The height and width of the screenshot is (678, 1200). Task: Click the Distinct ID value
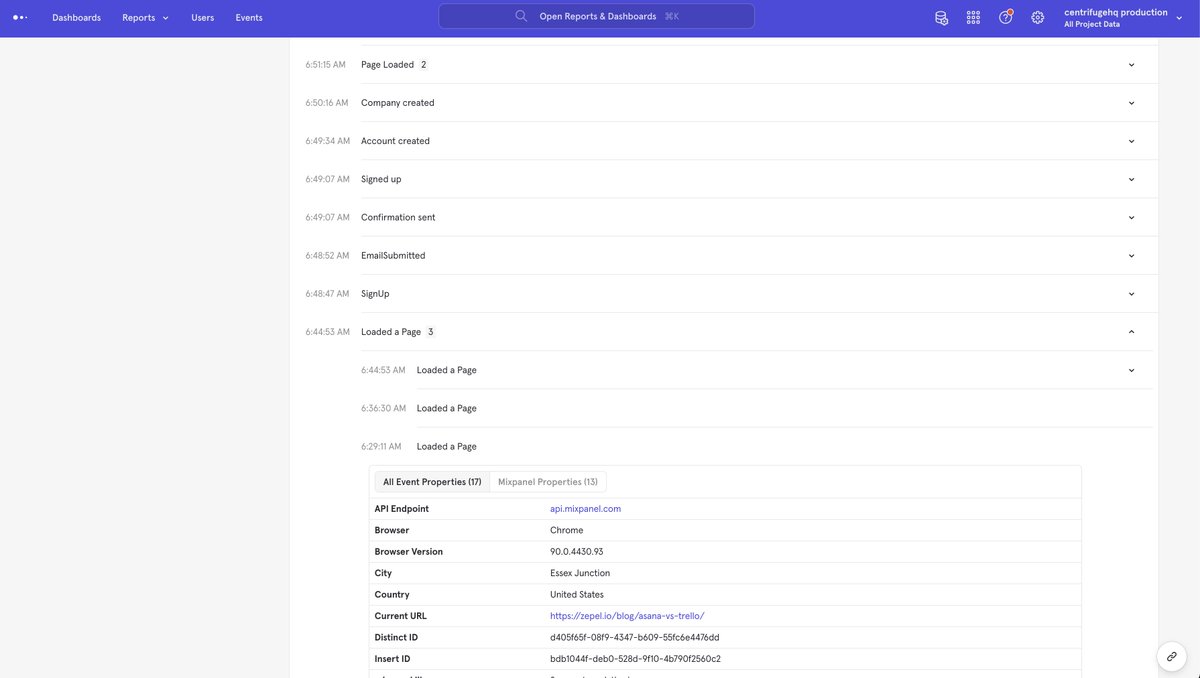(635, 638)
